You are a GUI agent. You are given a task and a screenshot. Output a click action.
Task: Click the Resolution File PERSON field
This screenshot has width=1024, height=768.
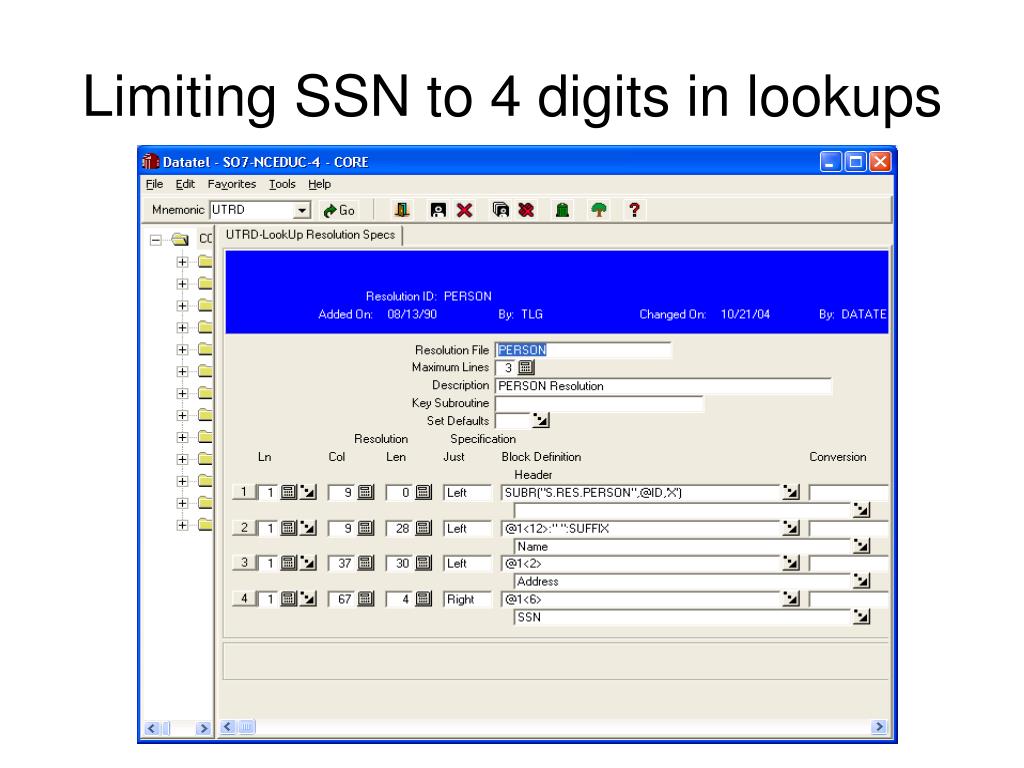point(583,350)
